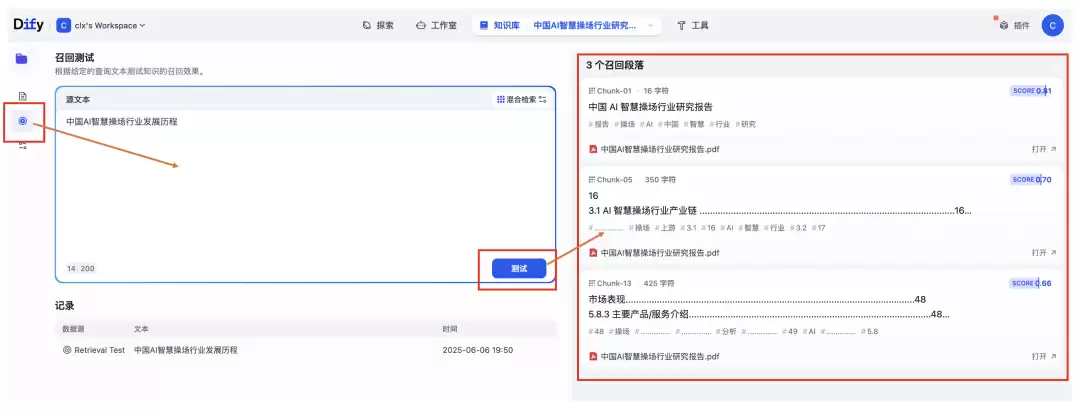Open Chunk-13 document via 打开 link
This screenshot has height=412, width=1080.
tap(1044, 356)
